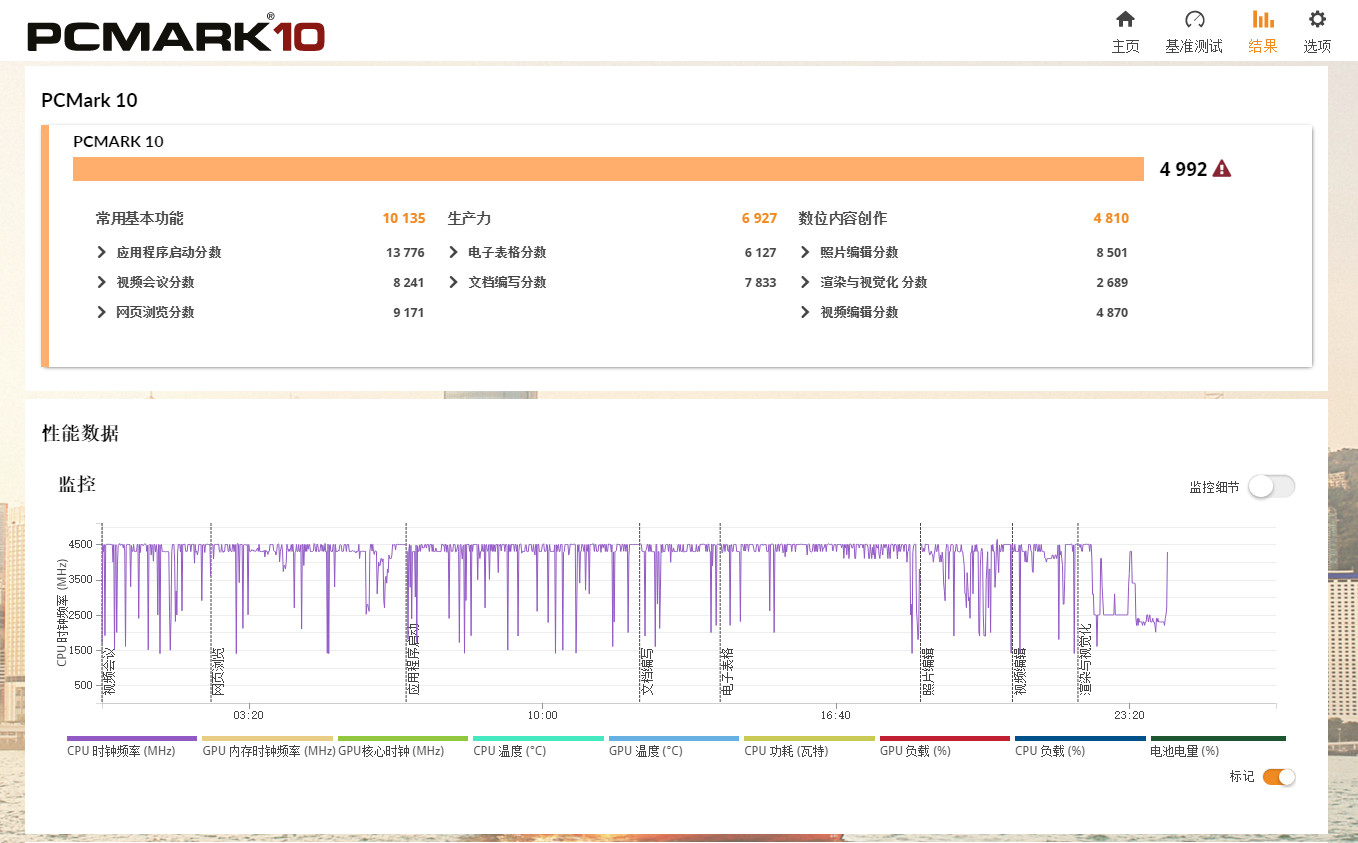Click the rendering score 2 689
The width and height of the screenshot is (1358, 843).
point(1112,283)
